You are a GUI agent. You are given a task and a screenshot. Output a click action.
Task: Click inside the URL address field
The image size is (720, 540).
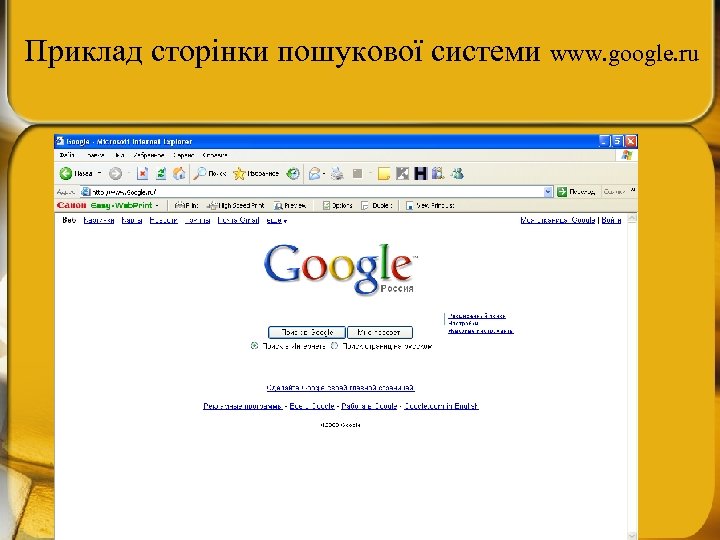coord(317,192)
